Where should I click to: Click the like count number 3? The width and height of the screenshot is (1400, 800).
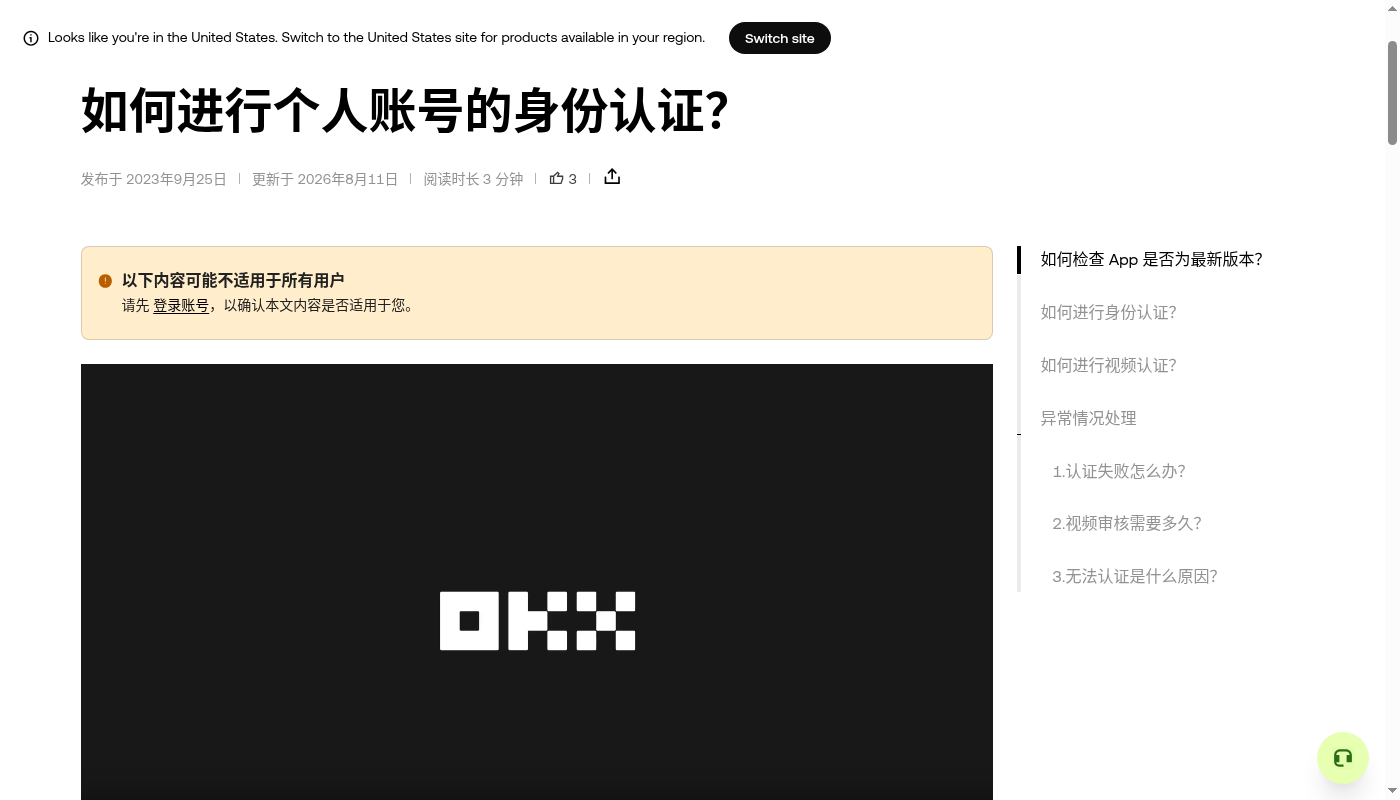[x=572, y=179]
